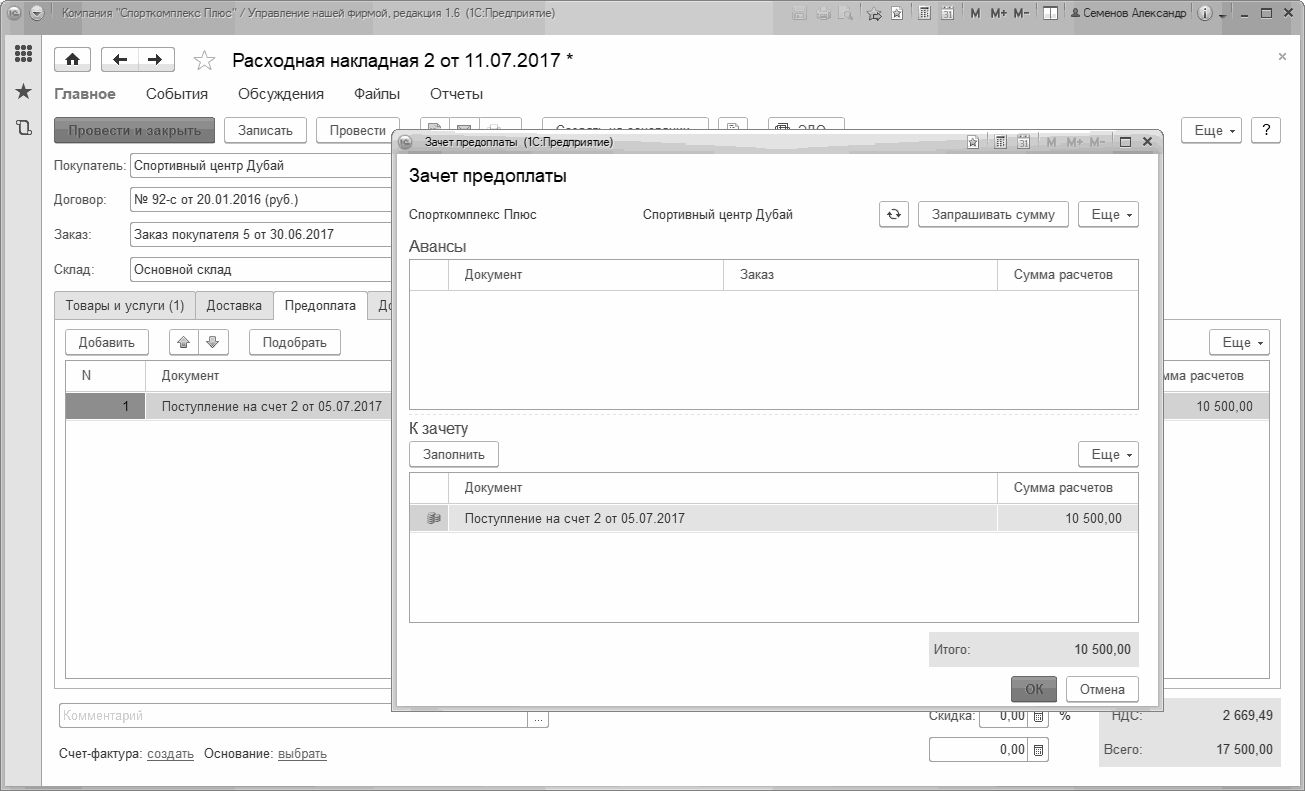Cancel the dialog with Отмена
The height and width of the screenshot is (791, 1305).
pyautogui.click(x=1102, y=689)
